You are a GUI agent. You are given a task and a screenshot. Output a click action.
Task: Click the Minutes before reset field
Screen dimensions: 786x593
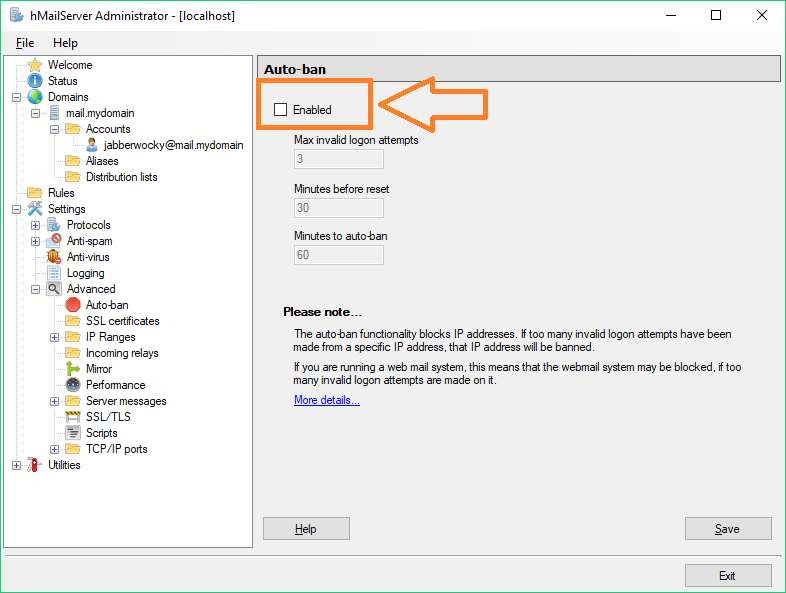(339, 208)
